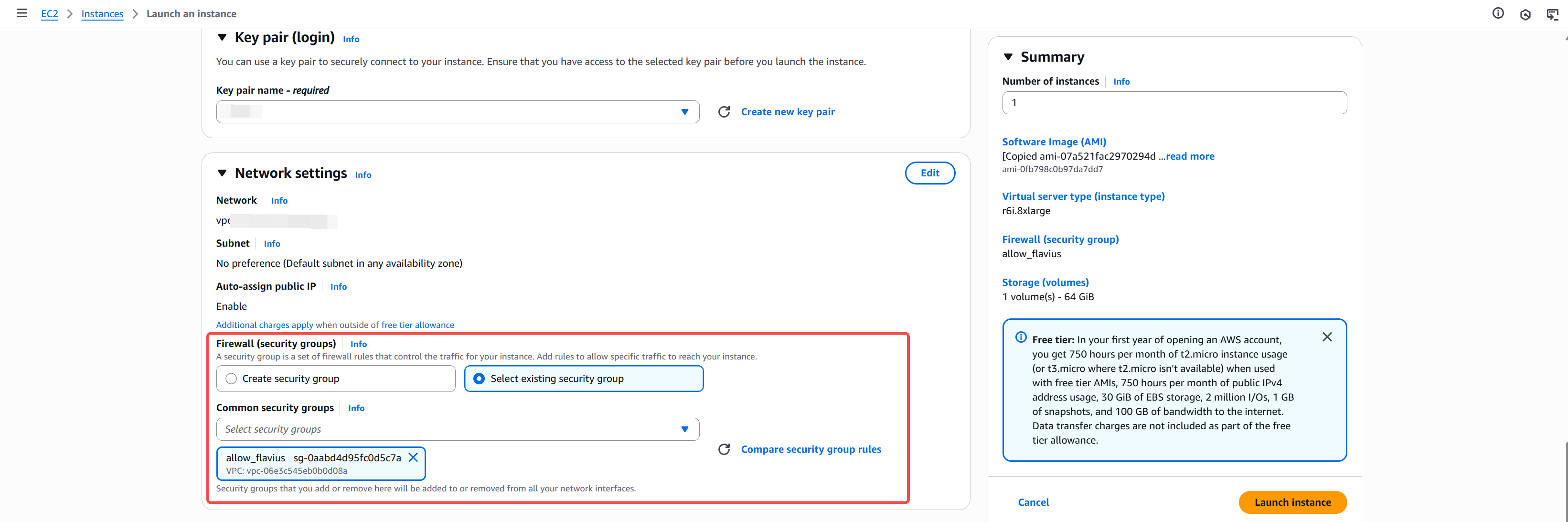
Task: Click the refresh icon beside key pair
Action: 724,112
